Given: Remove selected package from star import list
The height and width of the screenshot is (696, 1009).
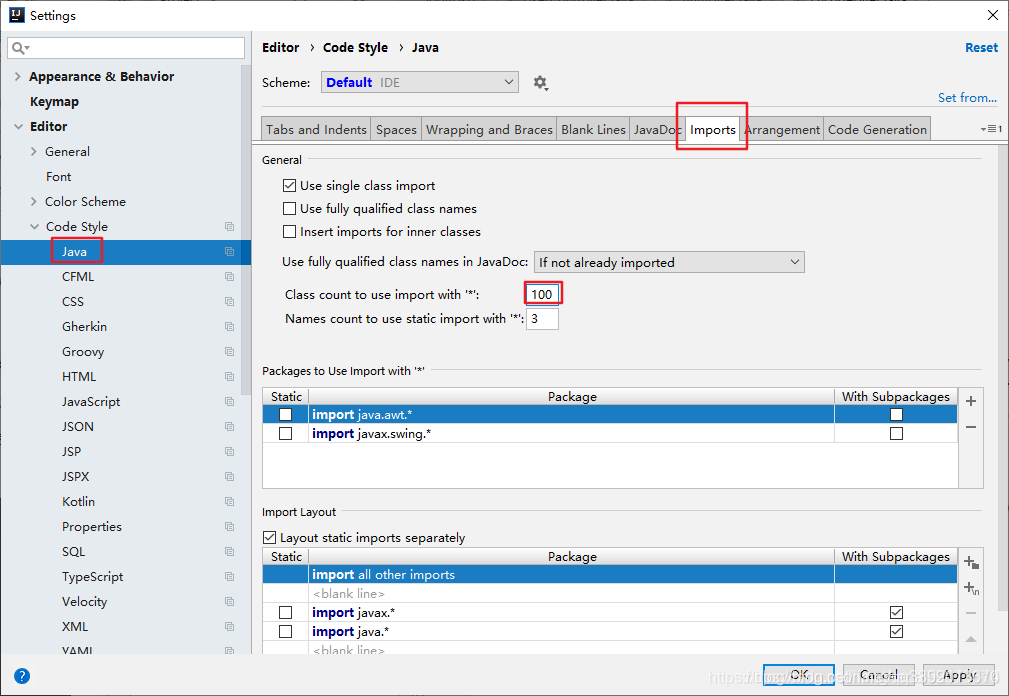Looking at the screenshot, I should tap(971, 426).
